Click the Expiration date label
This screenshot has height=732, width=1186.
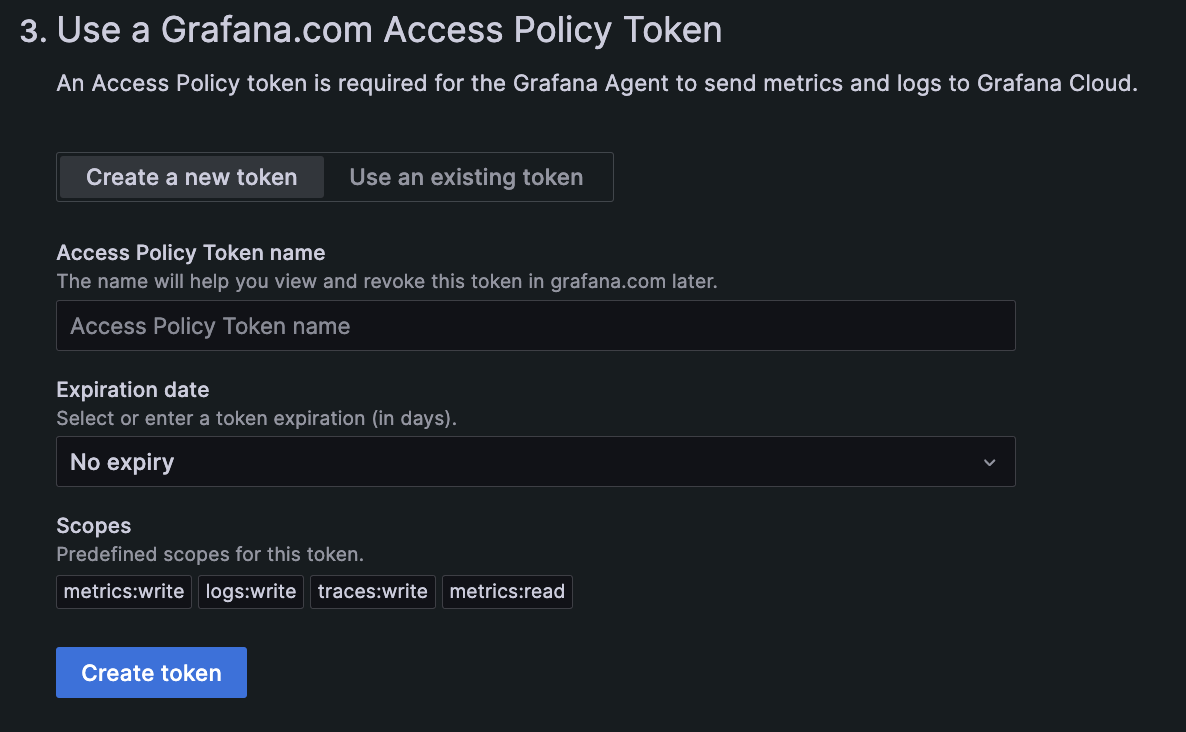click(133, 389)
